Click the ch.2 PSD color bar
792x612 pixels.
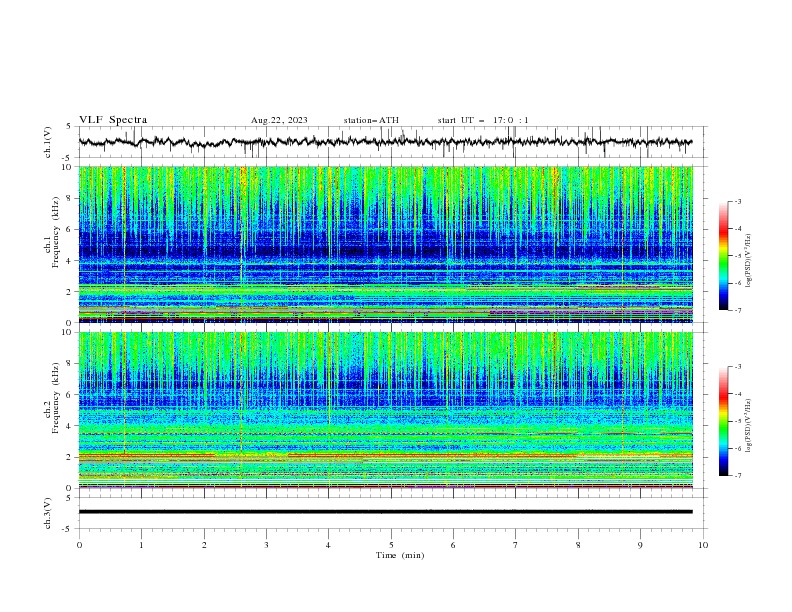click(723, 421)
